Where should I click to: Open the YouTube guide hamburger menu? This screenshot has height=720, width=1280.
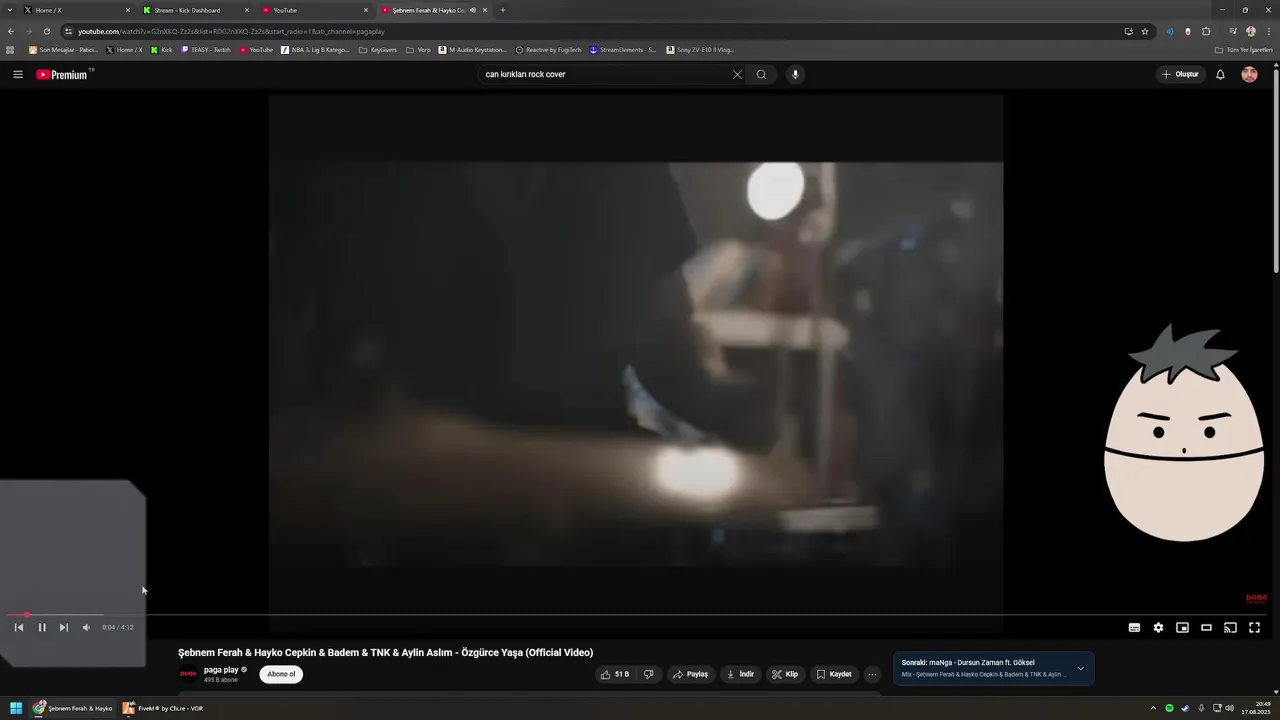17,74
